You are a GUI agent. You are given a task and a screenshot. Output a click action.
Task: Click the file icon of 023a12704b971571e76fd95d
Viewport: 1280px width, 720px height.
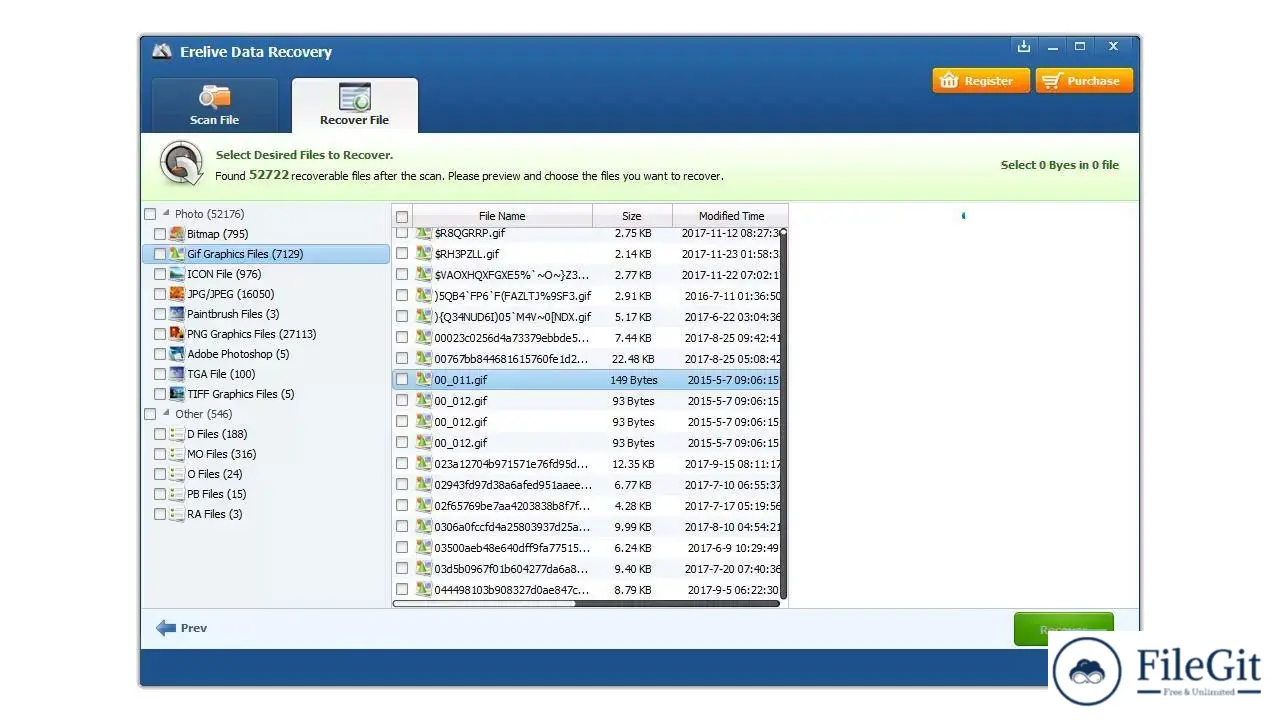click(x=424, y=464)
